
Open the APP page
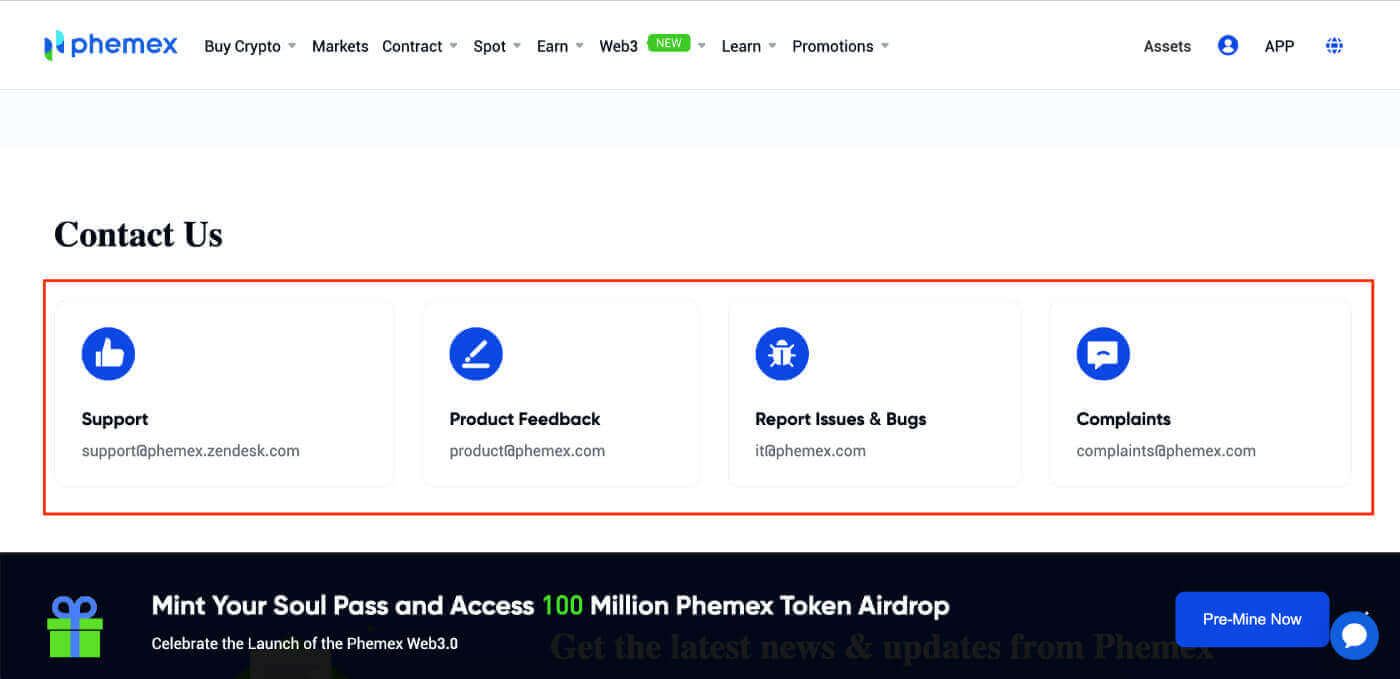pyautogui.click(x=1279, y=46)
